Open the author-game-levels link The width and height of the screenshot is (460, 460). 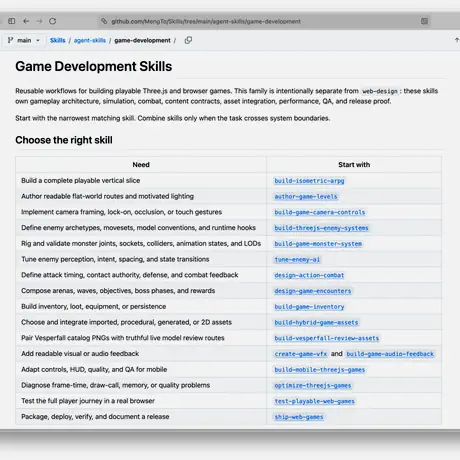[306, 197]
